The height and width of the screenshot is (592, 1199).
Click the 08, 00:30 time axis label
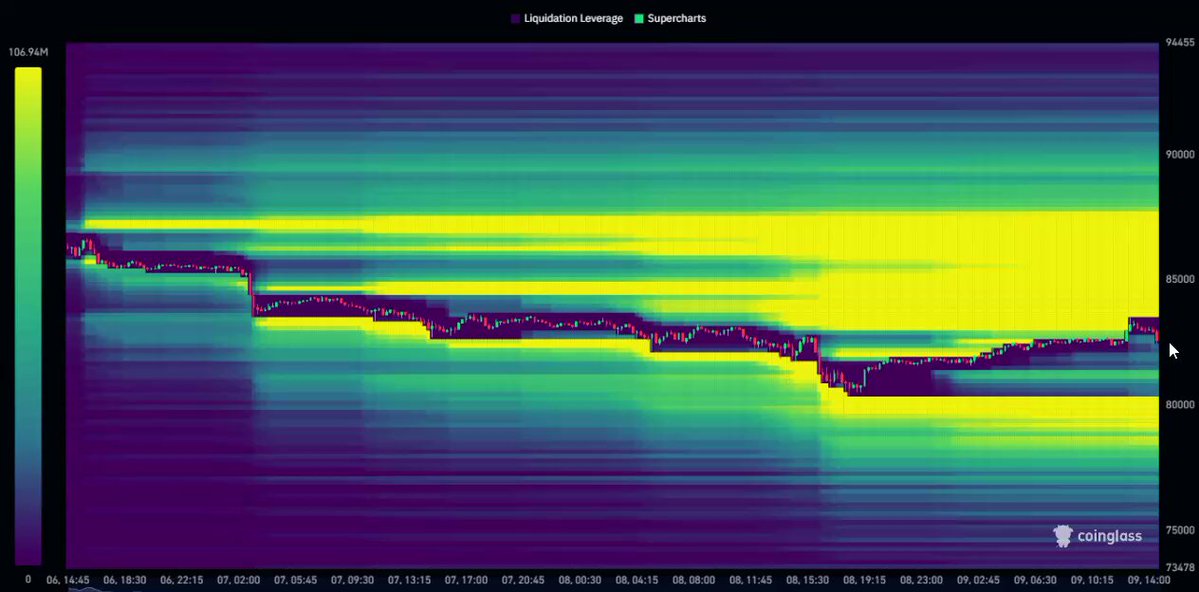click(x=579, y=581)
